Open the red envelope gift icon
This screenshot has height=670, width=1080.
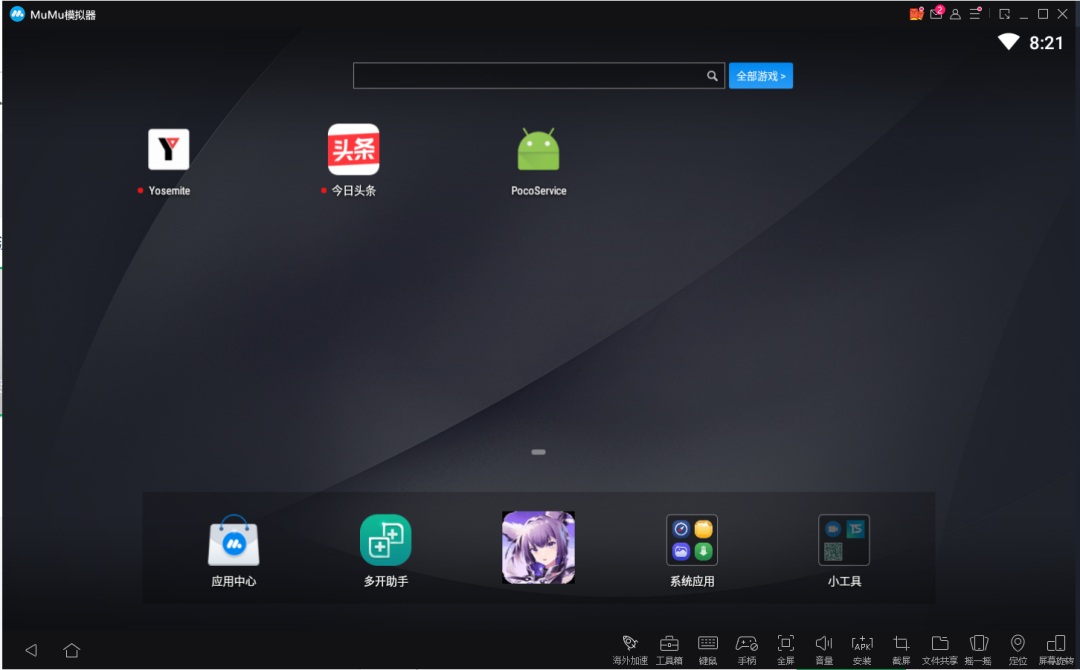(915, 14)
